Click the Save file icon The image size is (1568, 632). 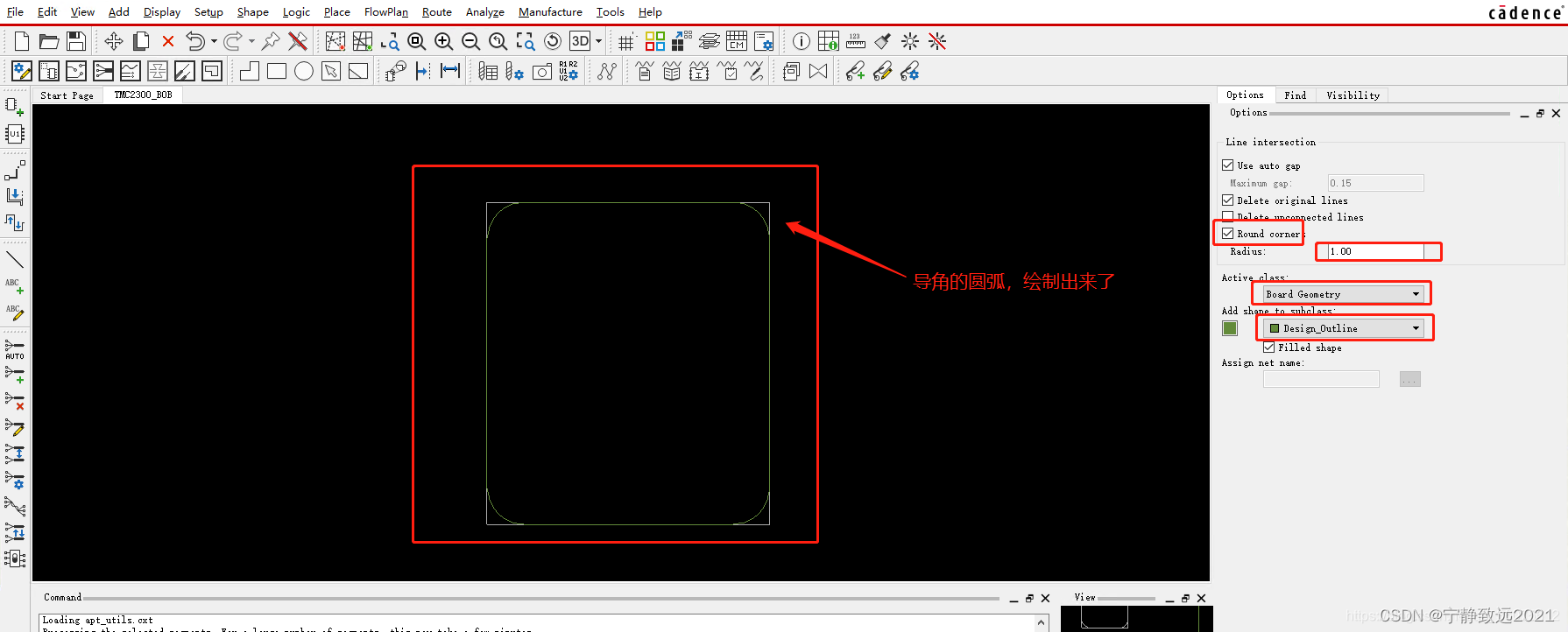coord(76,41)
